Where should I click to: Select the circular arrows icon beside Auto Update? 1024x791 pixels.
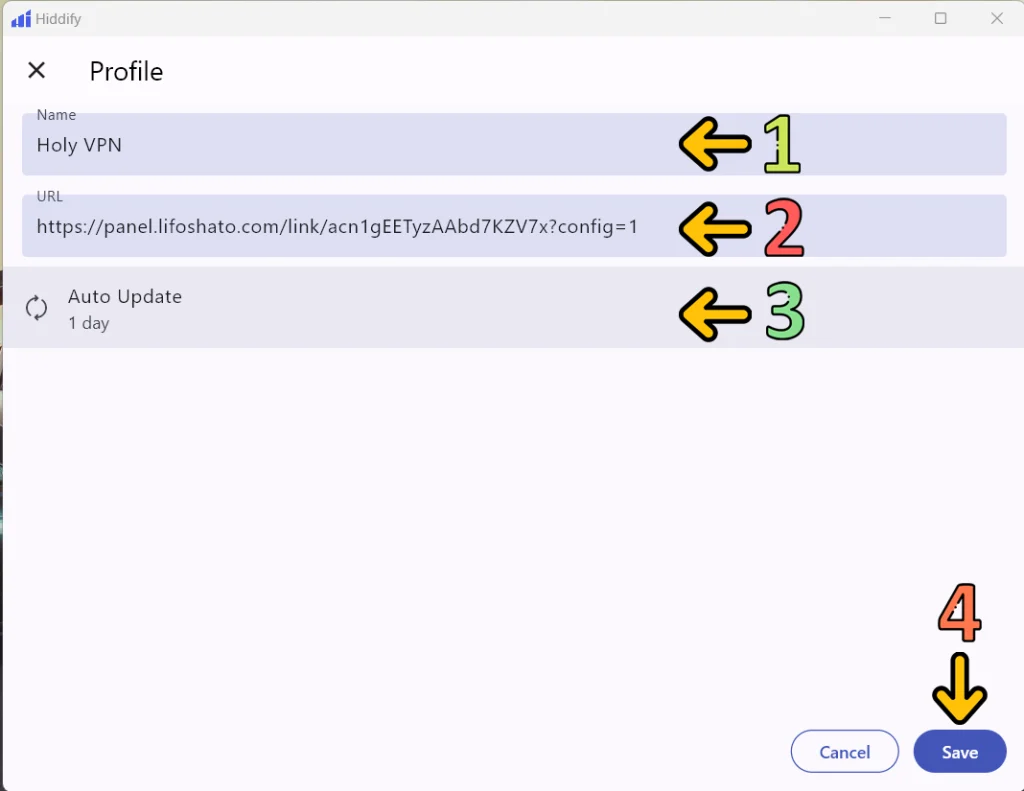pos(37,308)
